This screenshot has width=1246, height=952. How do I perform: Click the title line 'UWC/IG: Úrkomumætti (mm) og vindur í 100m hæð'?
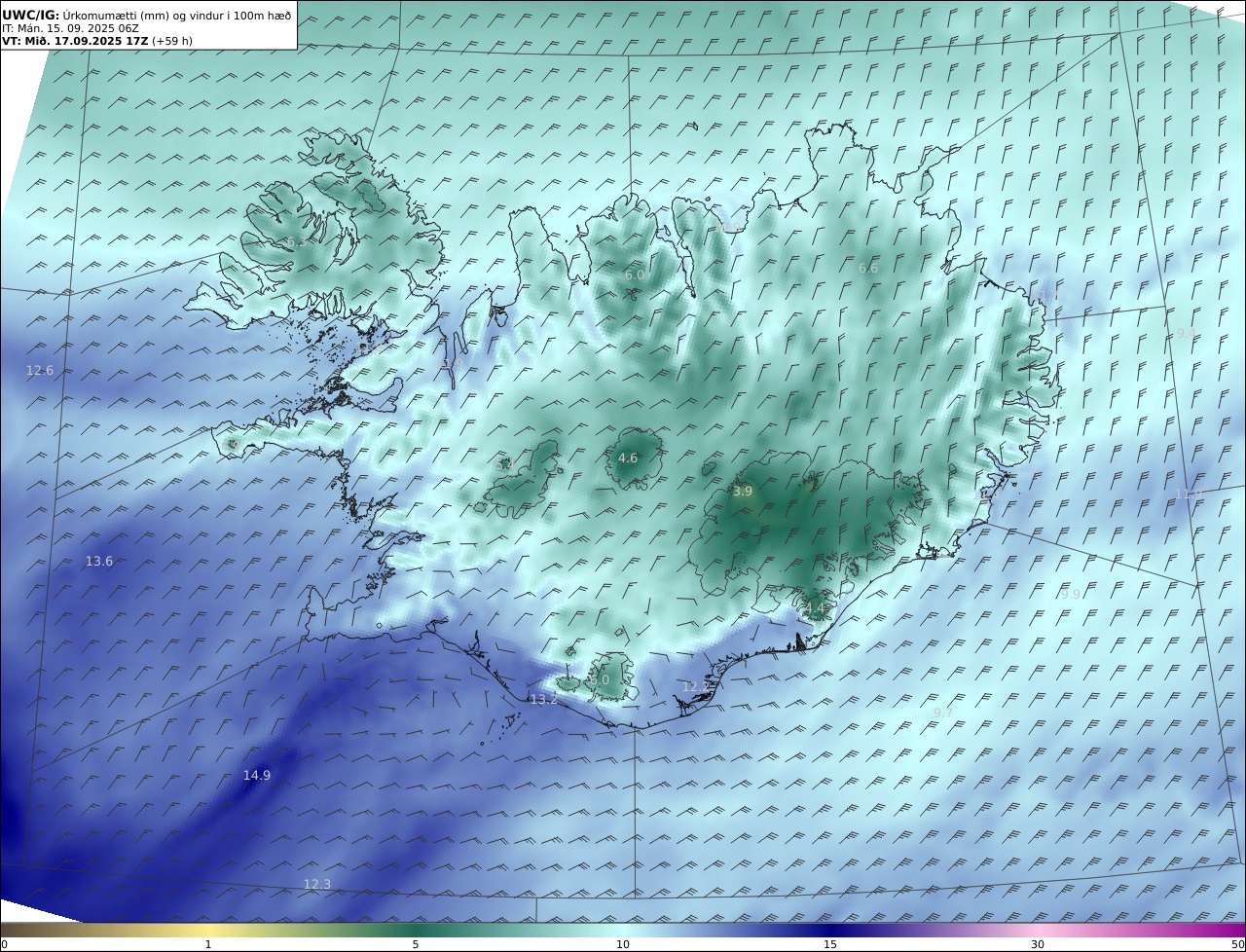[147, 15]
